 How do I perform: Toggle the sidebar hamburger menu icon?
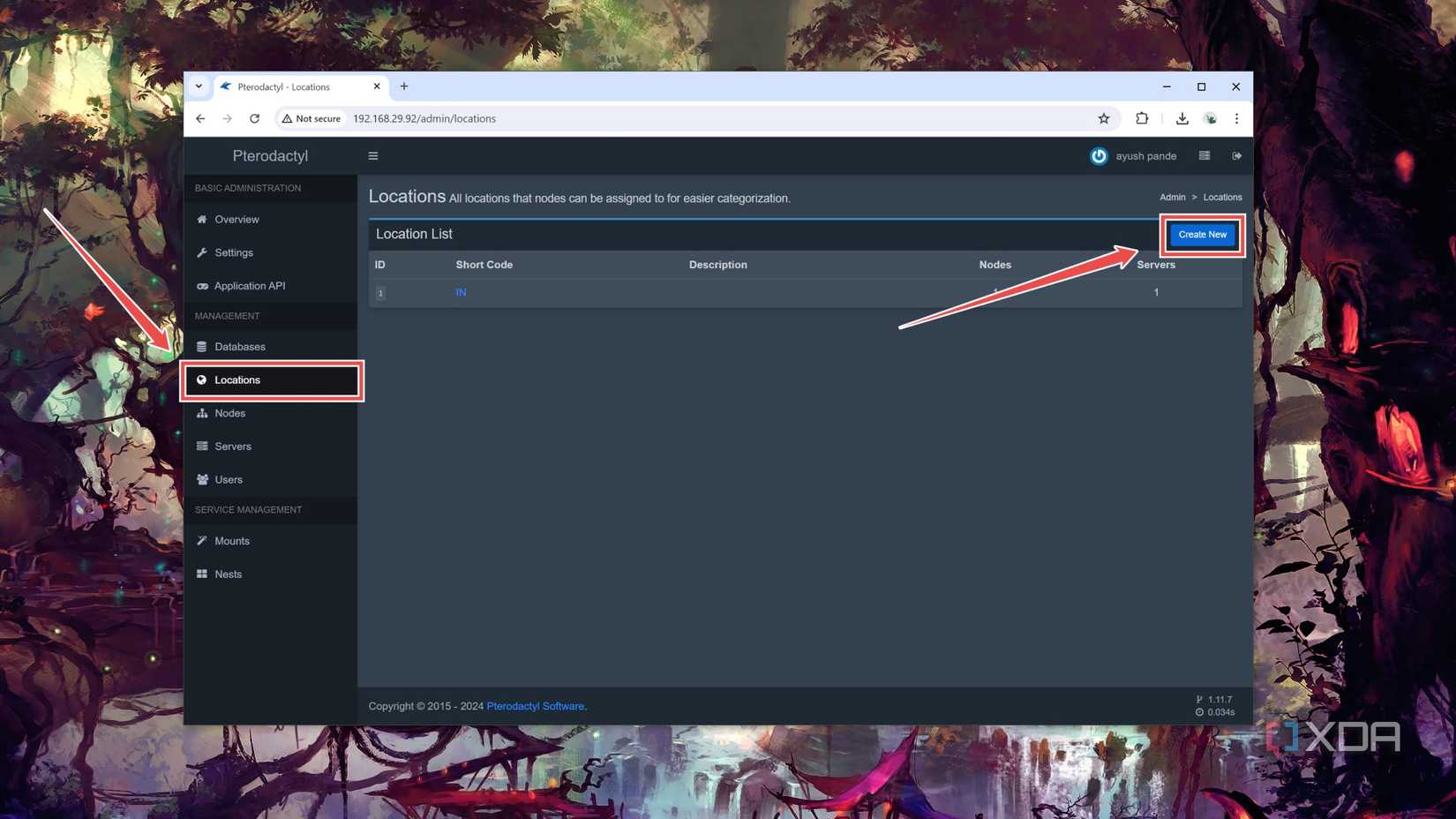pyautogui.click(x=373, y=156)
